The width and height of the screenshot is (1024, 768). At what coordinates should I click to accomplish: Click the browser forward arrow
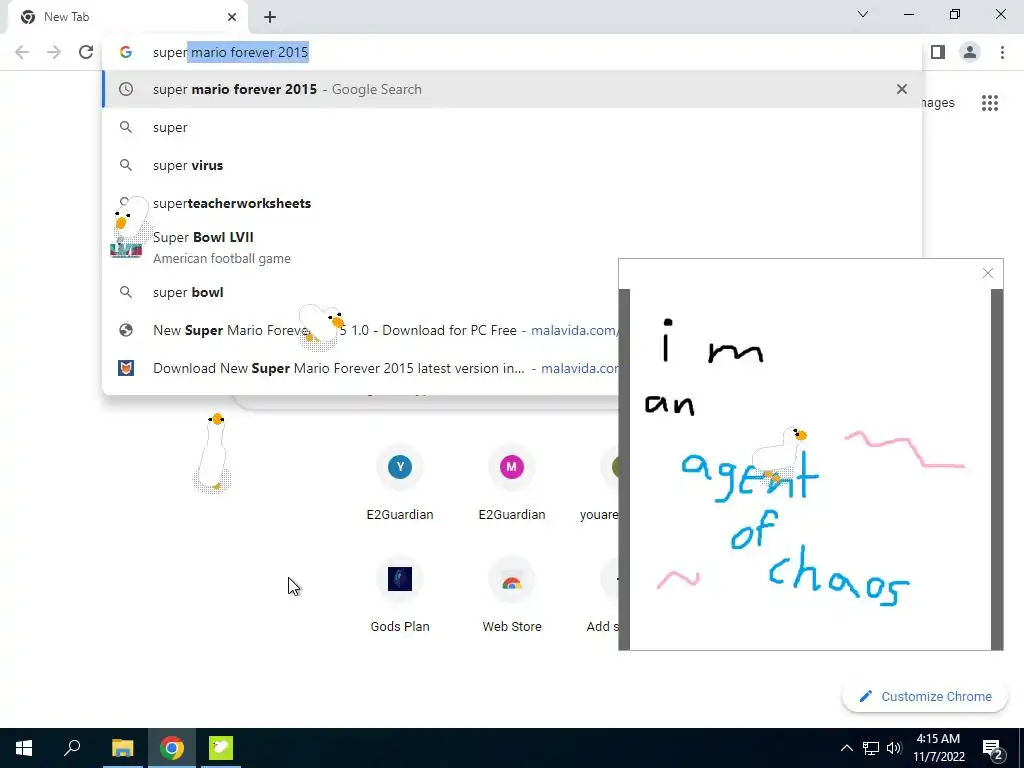54,52
